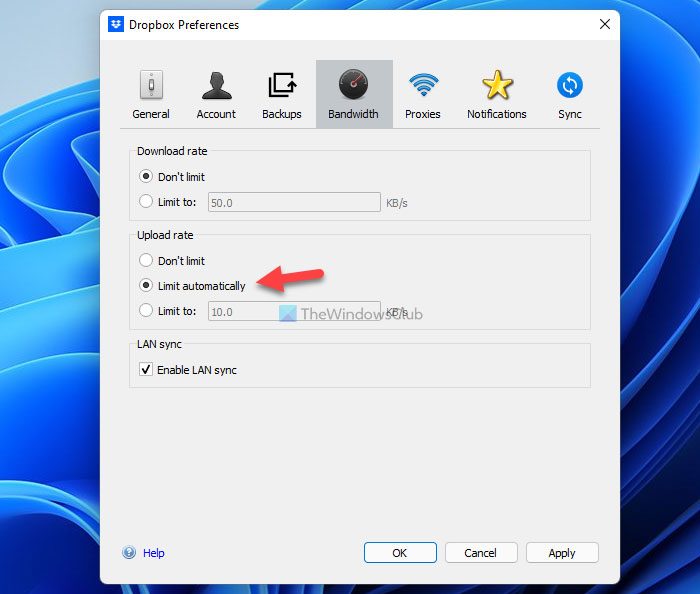The image size is (700, 594).
Task: Click the Apply button
Action: [562, 553]
